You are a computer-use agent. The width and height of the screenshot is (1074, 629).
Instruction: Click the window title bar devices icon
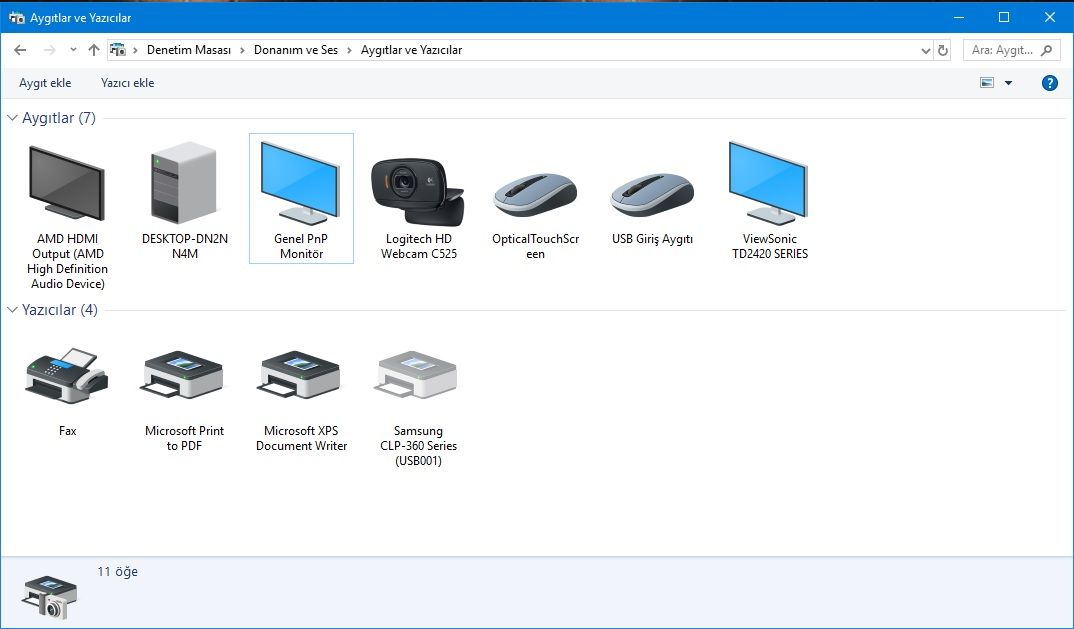tap(17, 17)
